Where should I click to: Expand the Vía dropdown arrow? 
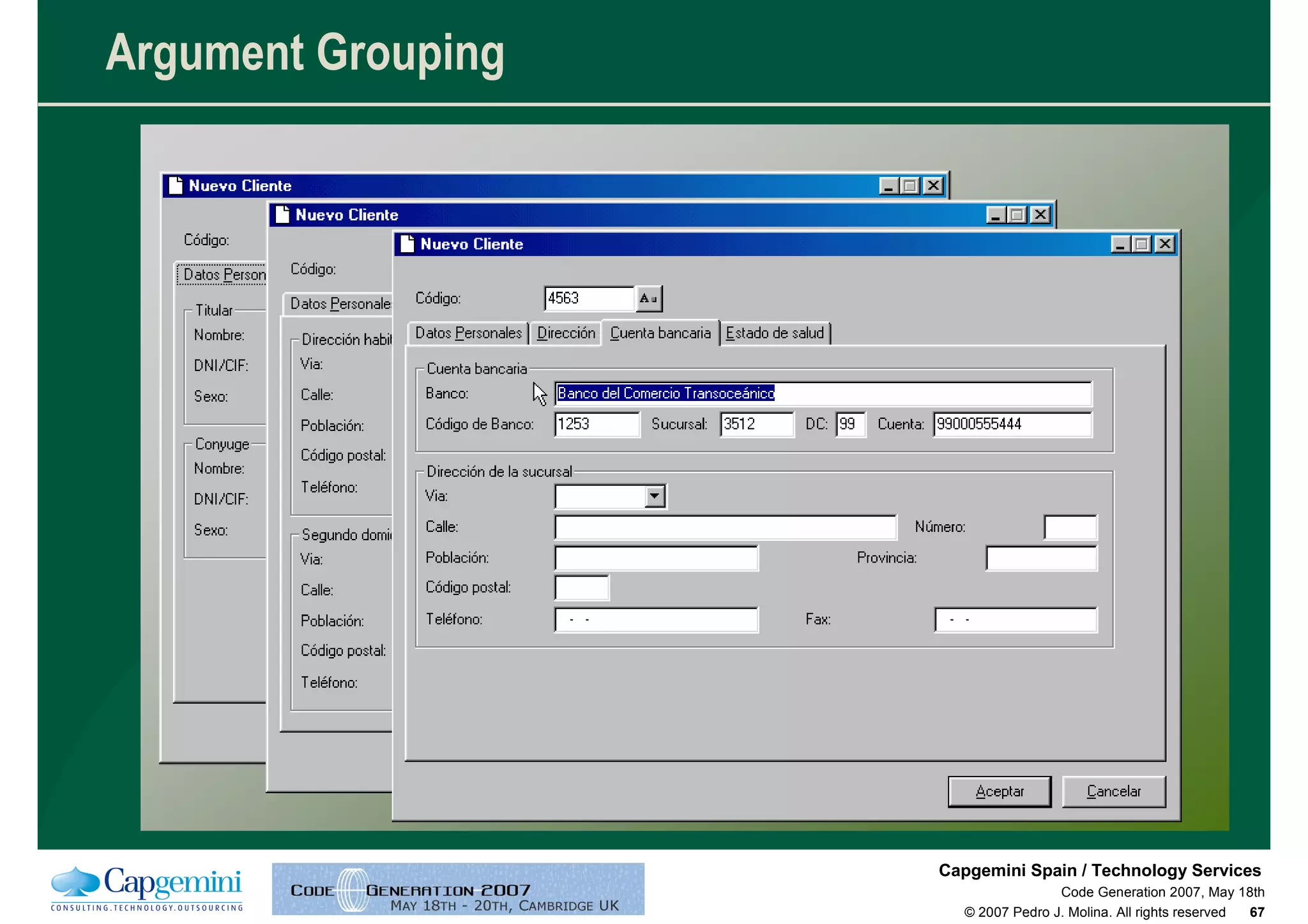click(x=655, y=496)
